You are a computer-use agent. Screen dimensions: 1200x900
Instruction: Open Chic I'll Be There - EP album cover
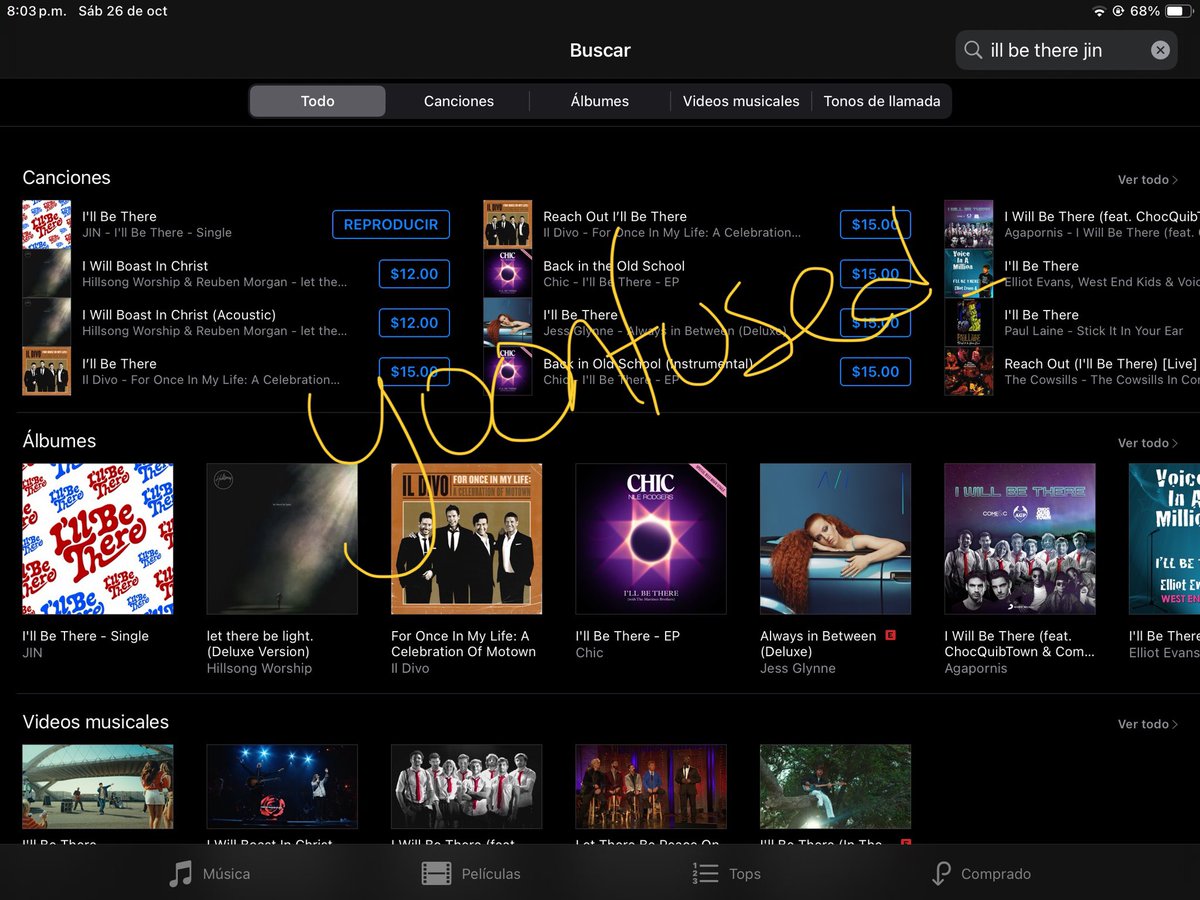[651, 538]
